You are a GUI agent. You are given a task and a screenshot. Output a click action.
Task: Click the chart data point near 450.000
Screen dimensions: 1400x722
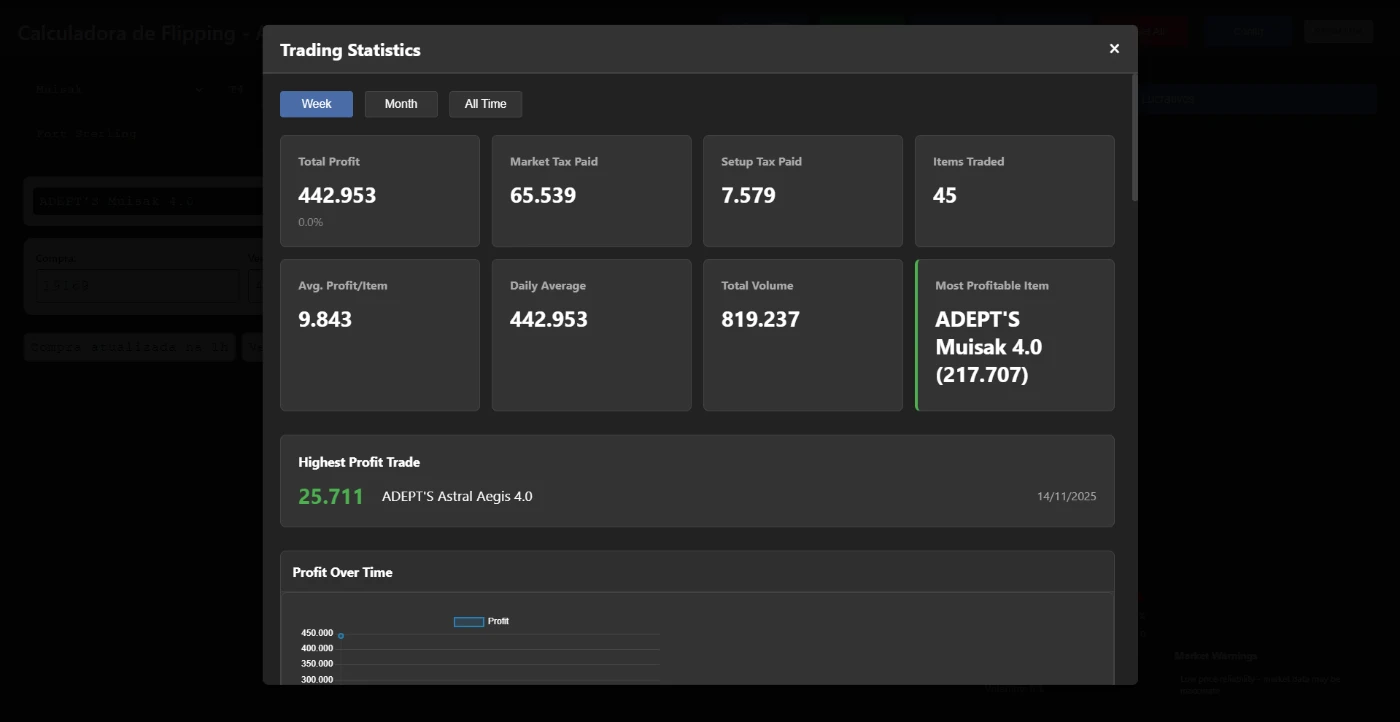click(x=341, y=636)
